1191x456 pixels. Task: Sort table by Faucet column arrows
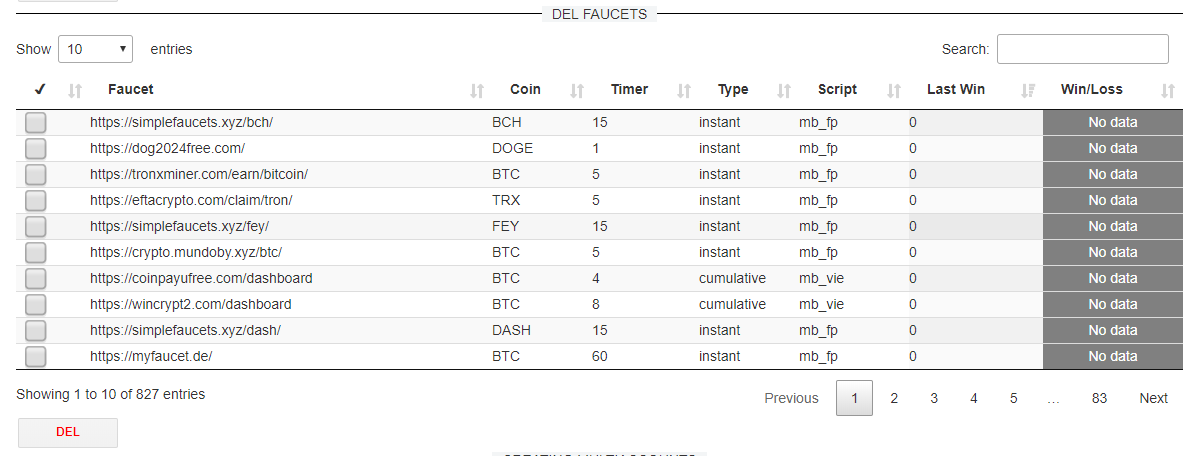click(477, 91)
